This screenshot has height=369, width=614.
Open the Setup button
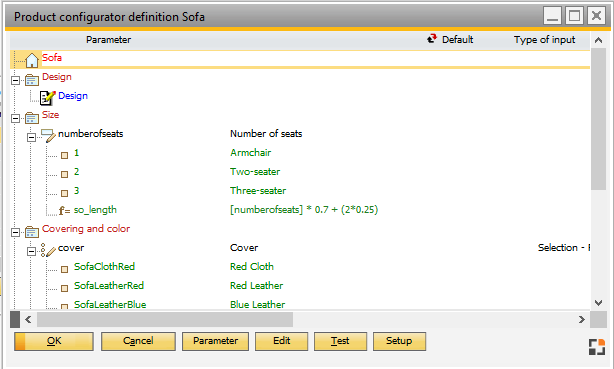(399, 341)
